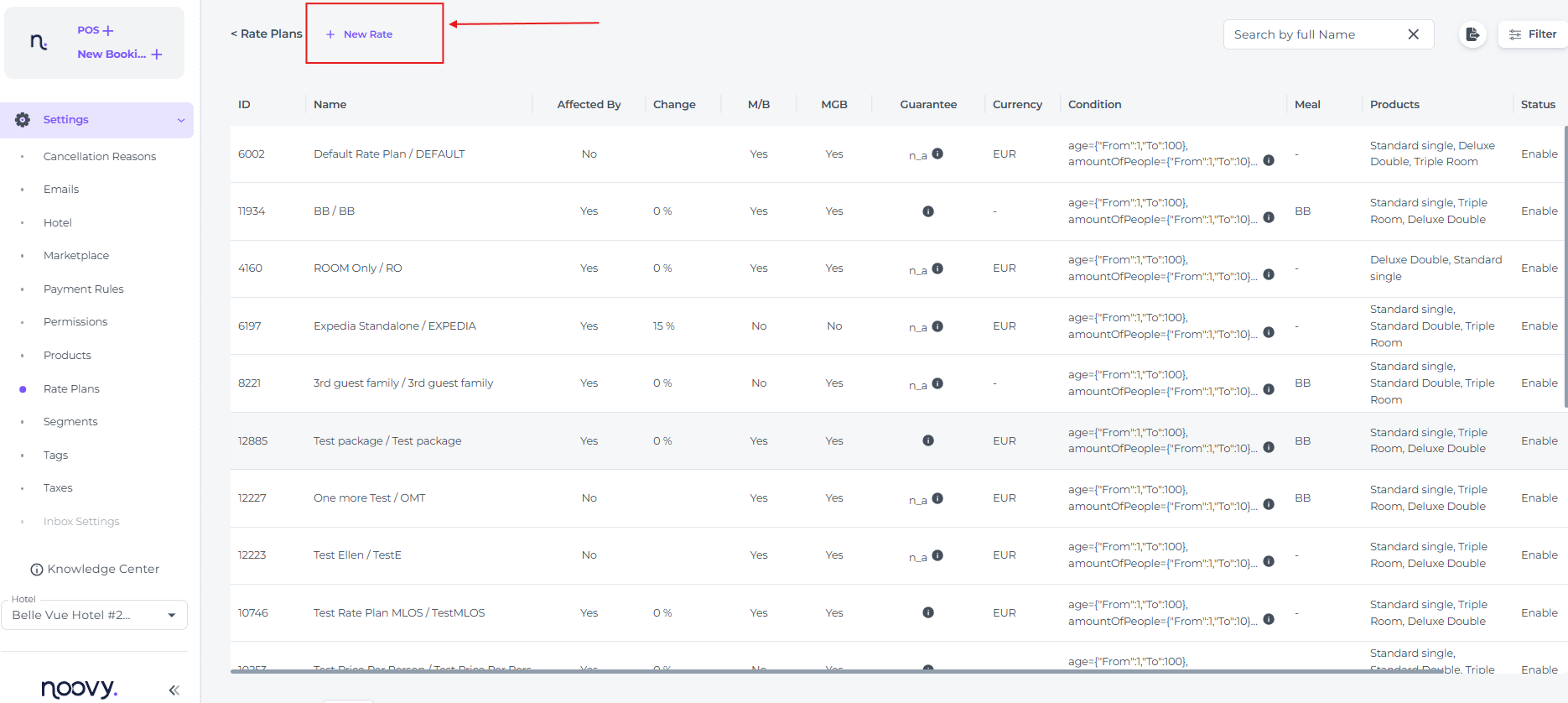Open Payment Rules in settings menu
The height and width of the screenshot is (703, 1568).
pyautogui.click(x=83, y=289)
